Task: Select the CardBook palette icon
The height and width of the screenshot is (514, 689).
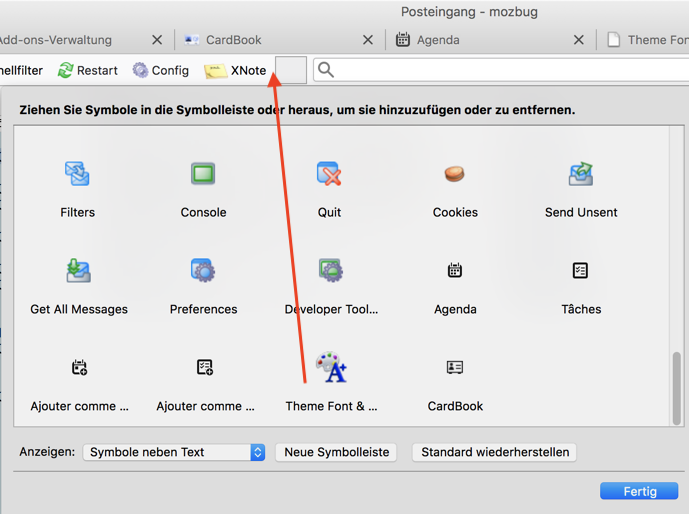Action: pyautogui.click(x=455, y=368)
